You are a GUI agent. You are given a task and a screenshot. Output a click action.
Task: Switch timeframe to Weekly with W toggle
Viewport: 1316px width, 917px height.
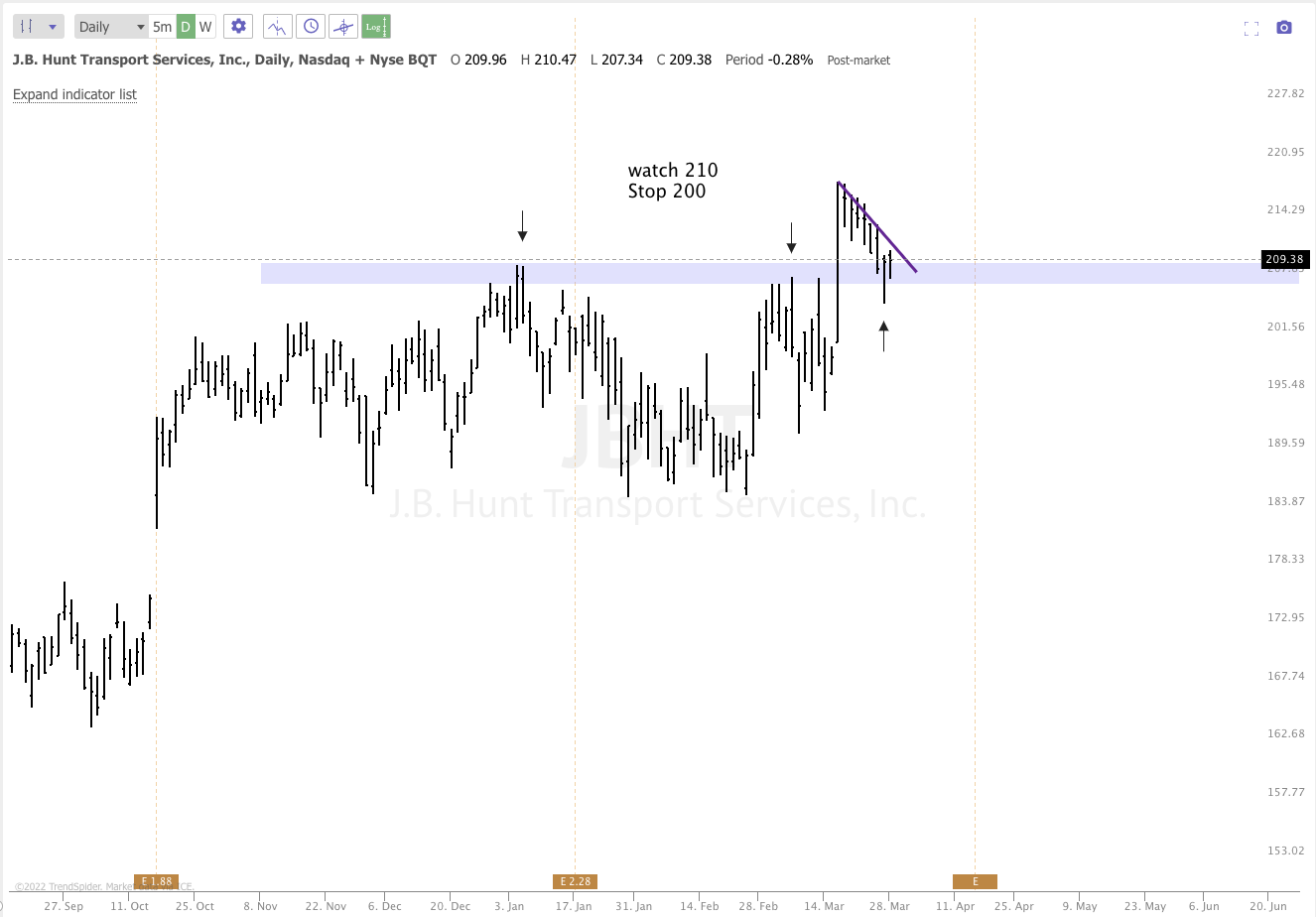205,26
